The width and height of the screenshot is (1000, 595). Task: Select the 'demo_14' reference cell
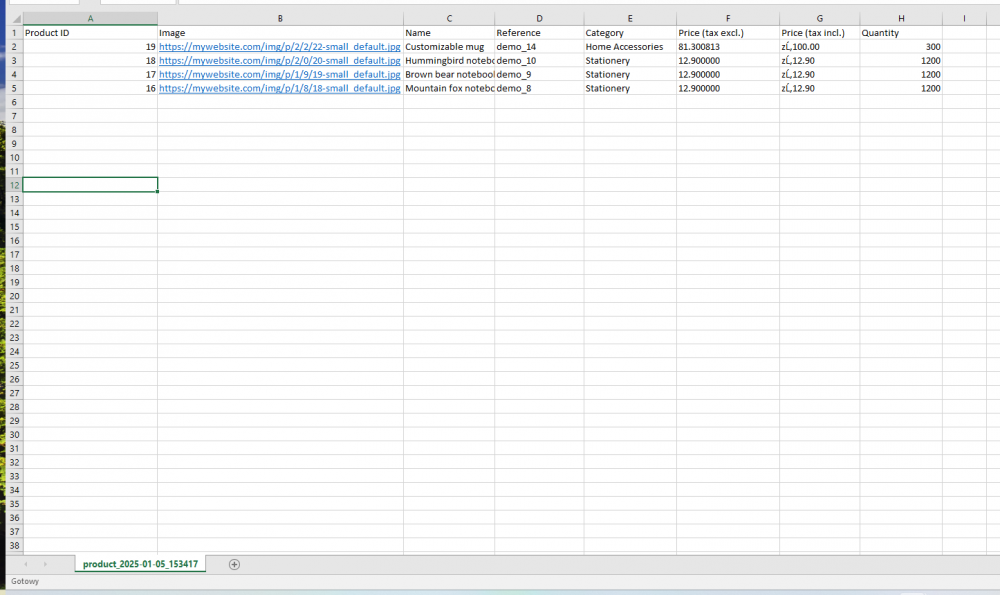click(x=539, y=47)
